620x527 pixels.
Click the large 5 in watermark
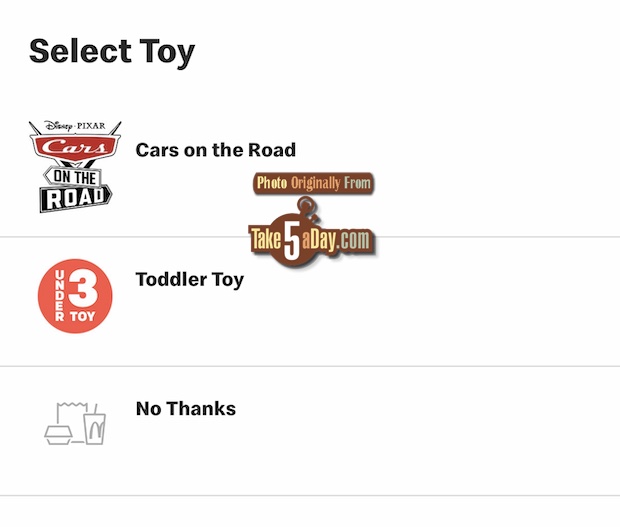292,241
